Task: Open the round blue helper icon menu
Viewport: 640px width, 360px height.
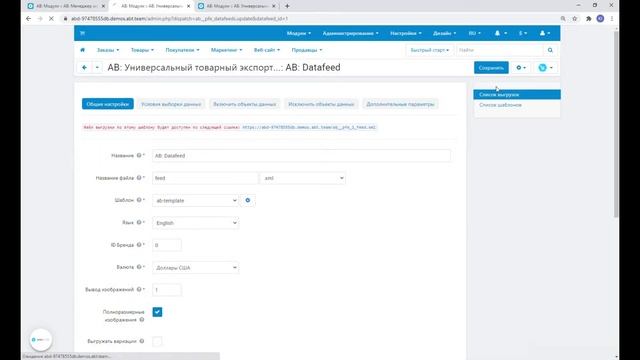Action: pos(545,68)
